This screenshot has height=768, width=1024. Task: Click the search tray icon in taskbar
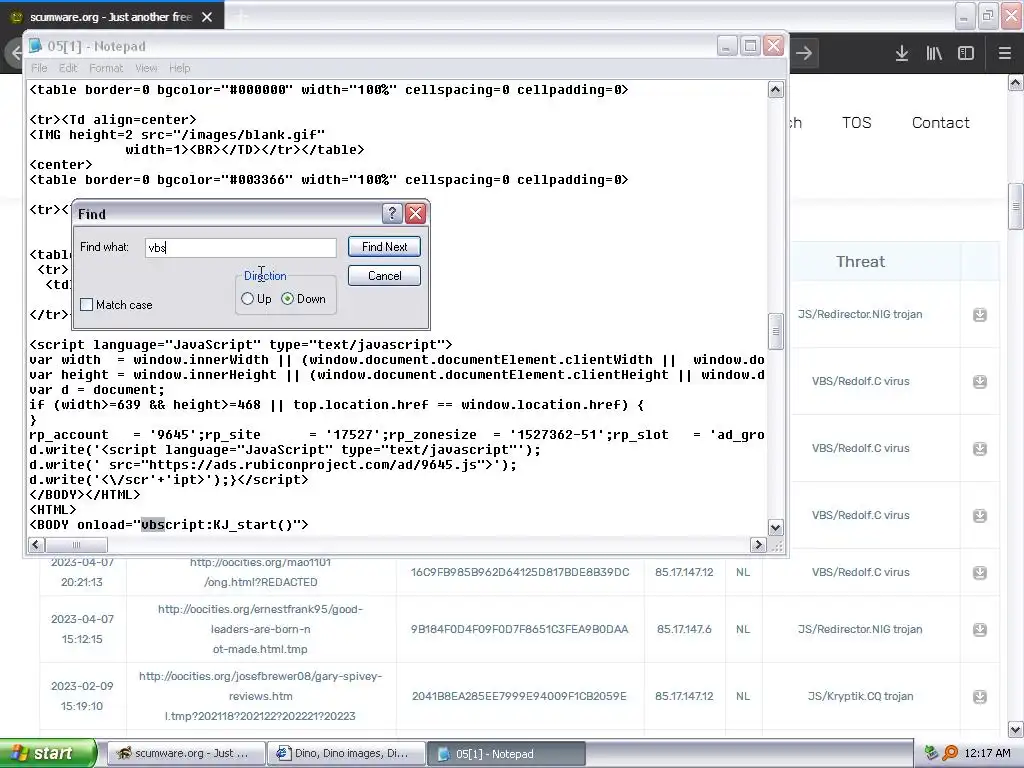tap(951, 753)
